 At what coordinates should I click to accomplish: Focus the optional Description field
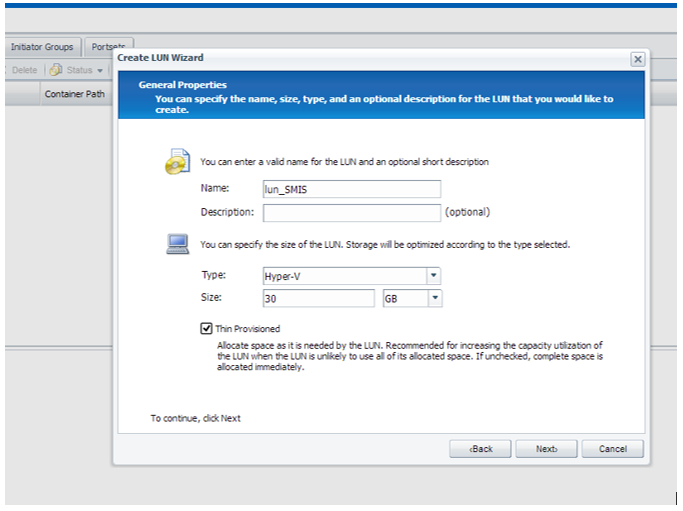pyautogui.click(x=350, y=212)
